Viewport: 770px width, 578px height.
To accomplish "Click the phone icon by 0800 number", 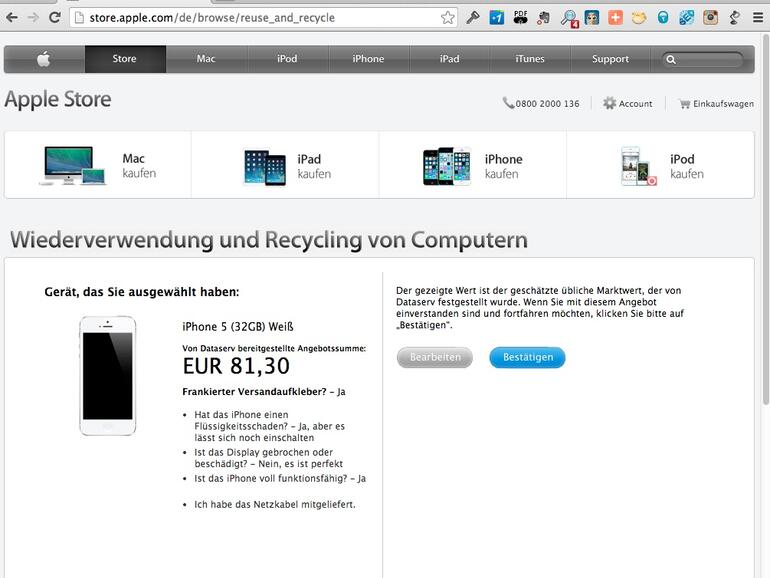I will pyautogui.click(x=508, y=103).
